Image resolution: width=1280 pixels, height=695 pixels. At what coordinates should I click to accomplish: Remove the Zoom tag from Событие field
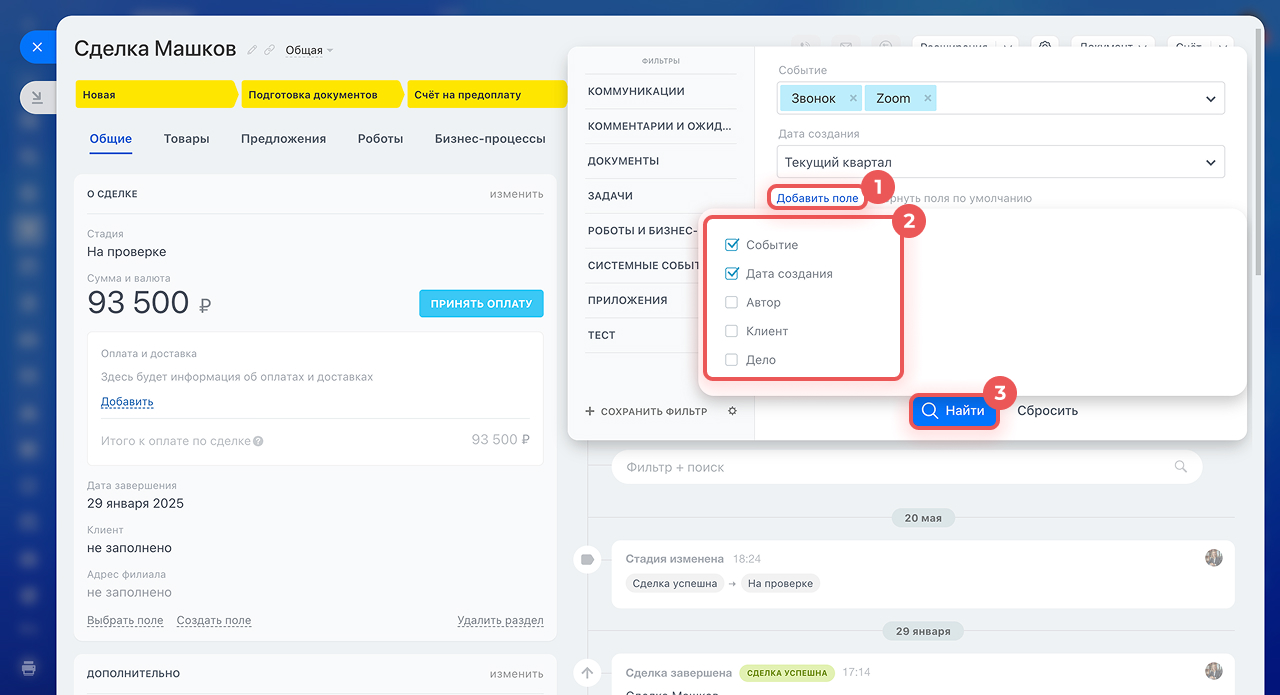click(928, 98)
